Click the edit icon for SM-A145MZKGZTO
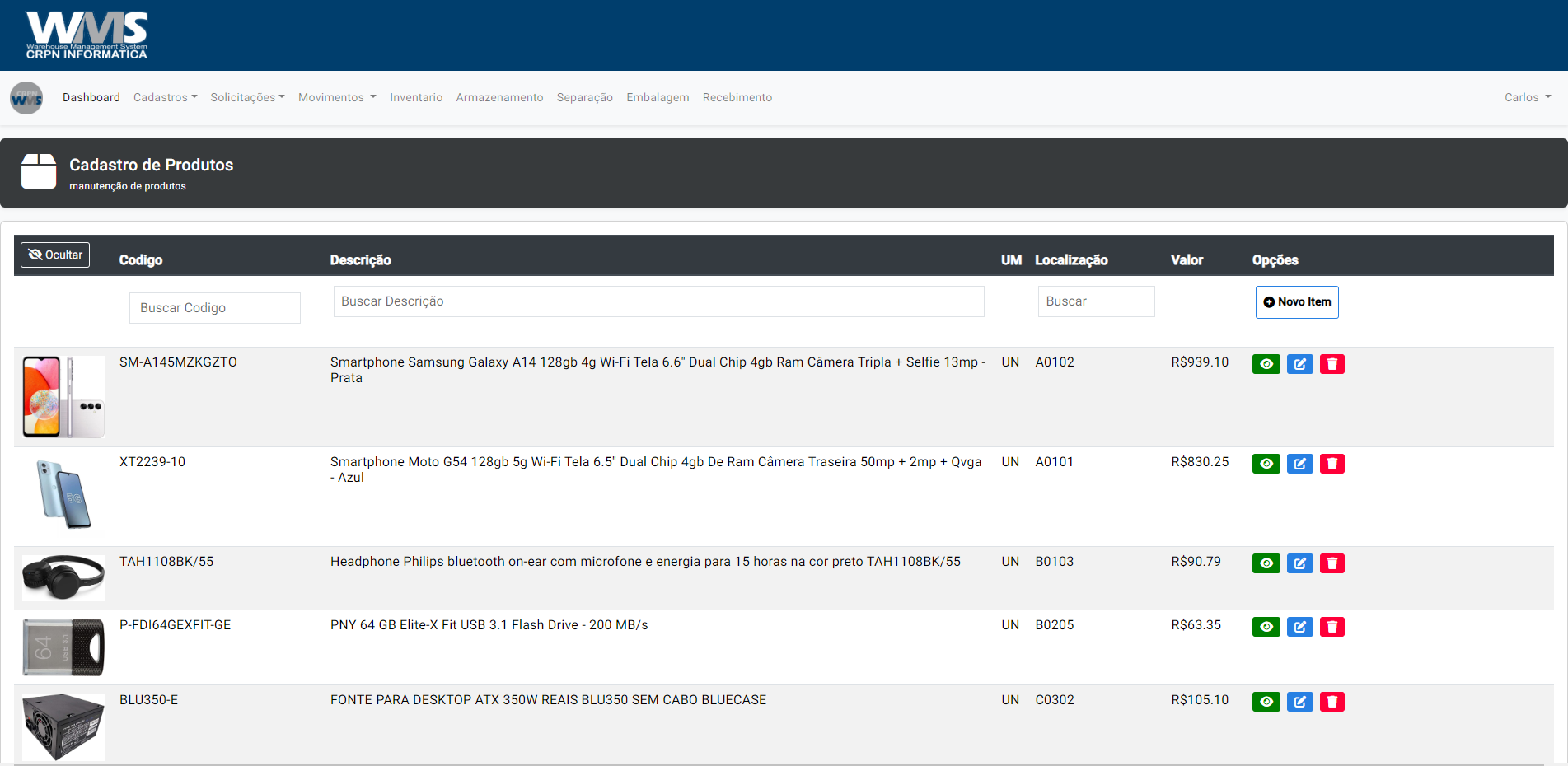The width and height of the screenshot is (1568, 766). 1299,364
